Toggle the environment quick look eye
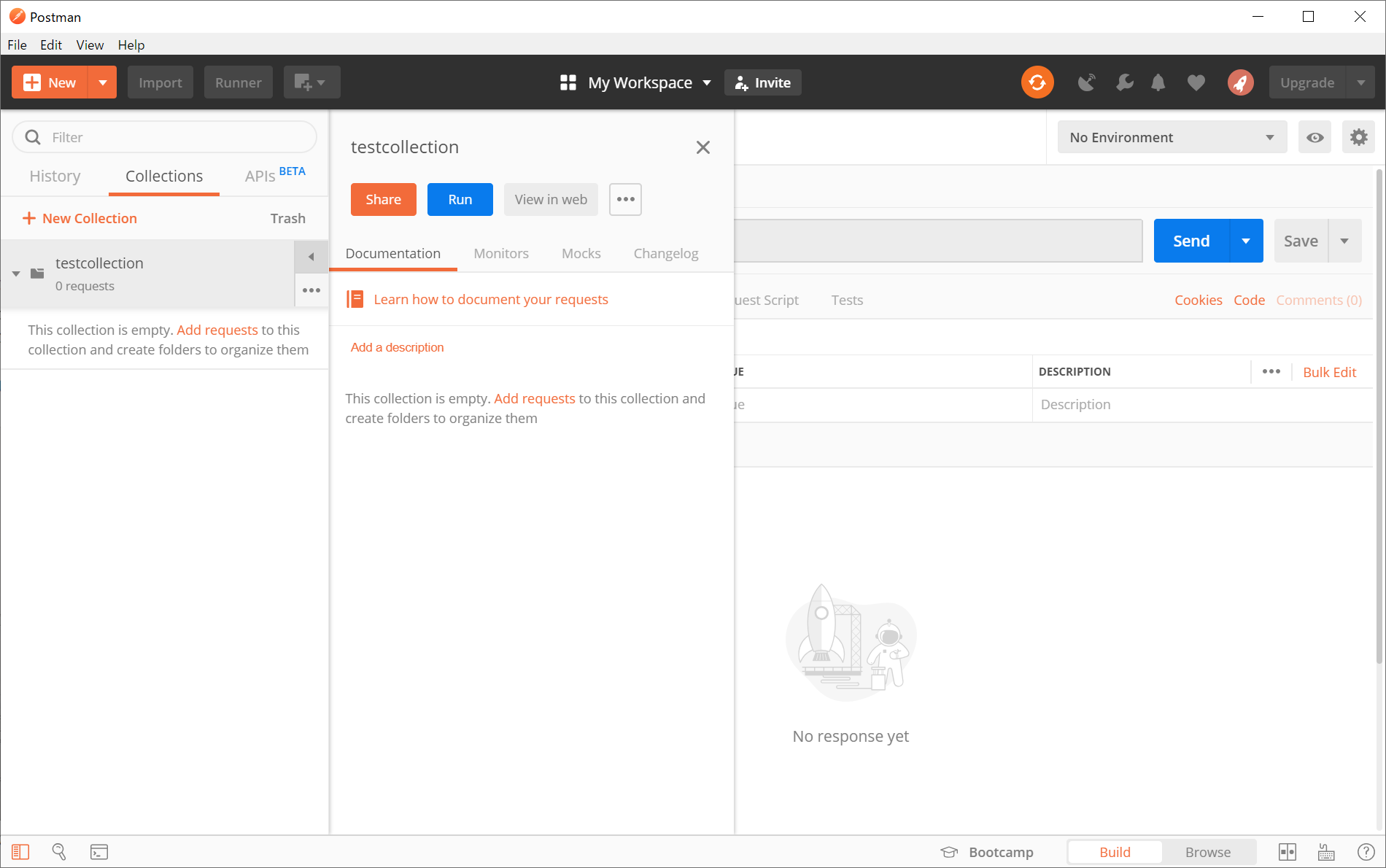This screenshot has width=1386, height=868. tap(1315, 137)
